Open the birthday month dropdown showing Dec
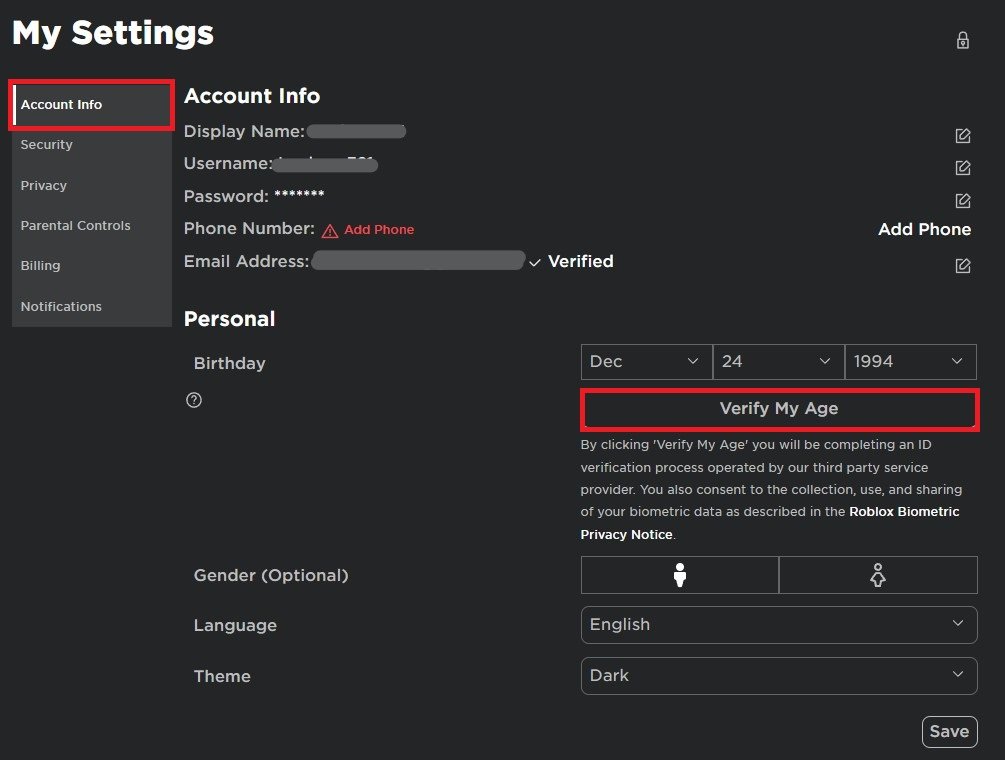 645,362
